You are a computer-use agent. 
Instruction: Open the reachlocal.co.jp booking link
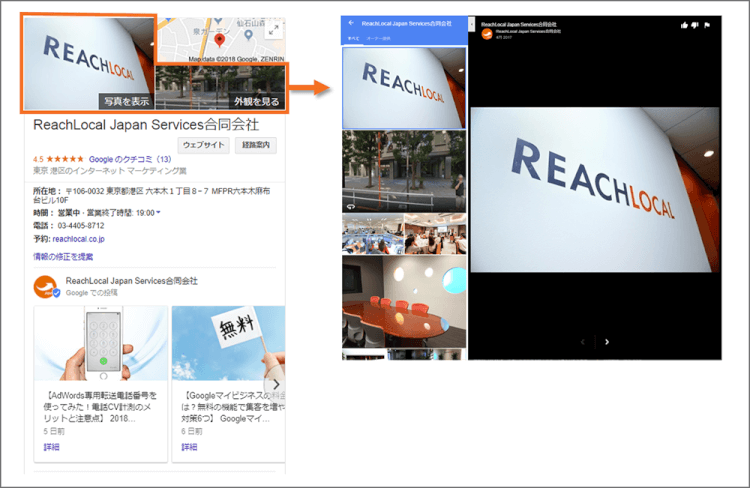point(78,239)
